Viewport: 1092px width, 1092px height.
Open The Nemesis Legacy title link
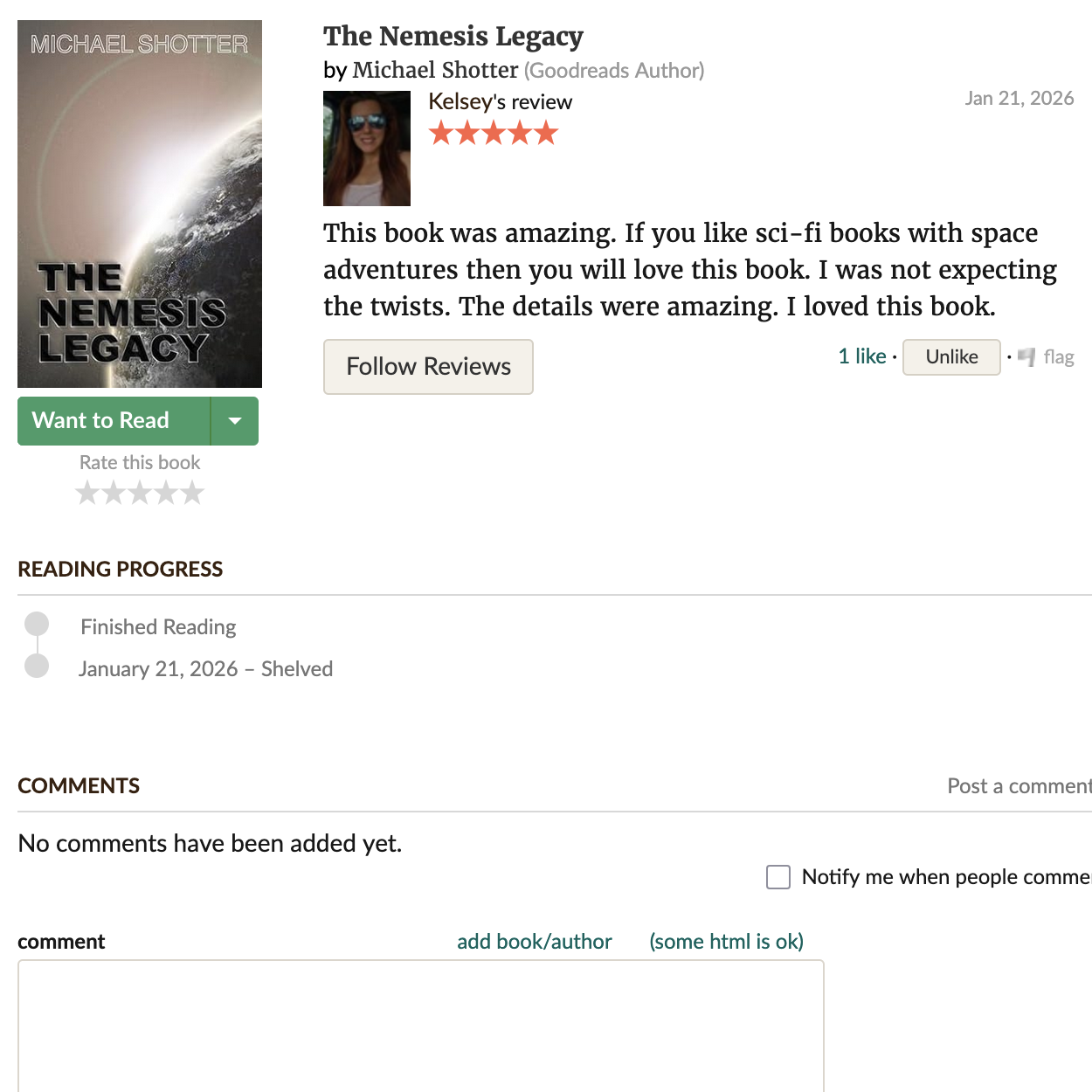[x=453, y=36]
